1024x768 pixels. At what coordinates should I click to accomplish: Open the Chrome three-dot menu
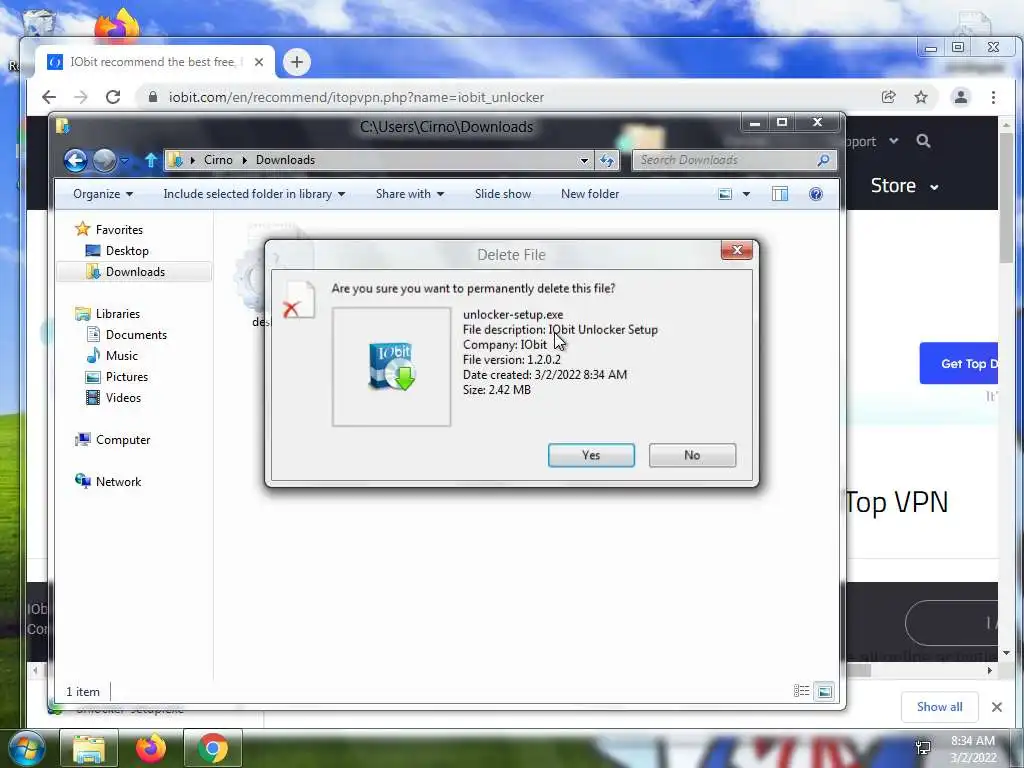coord(993,97)
